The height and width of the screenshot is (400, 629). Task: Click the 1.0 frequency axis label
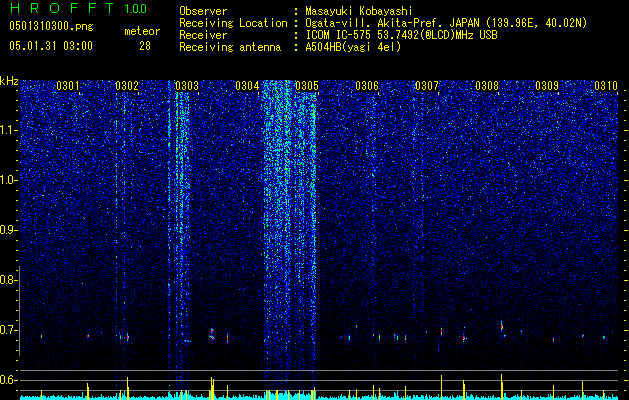[x=8, y=180]
